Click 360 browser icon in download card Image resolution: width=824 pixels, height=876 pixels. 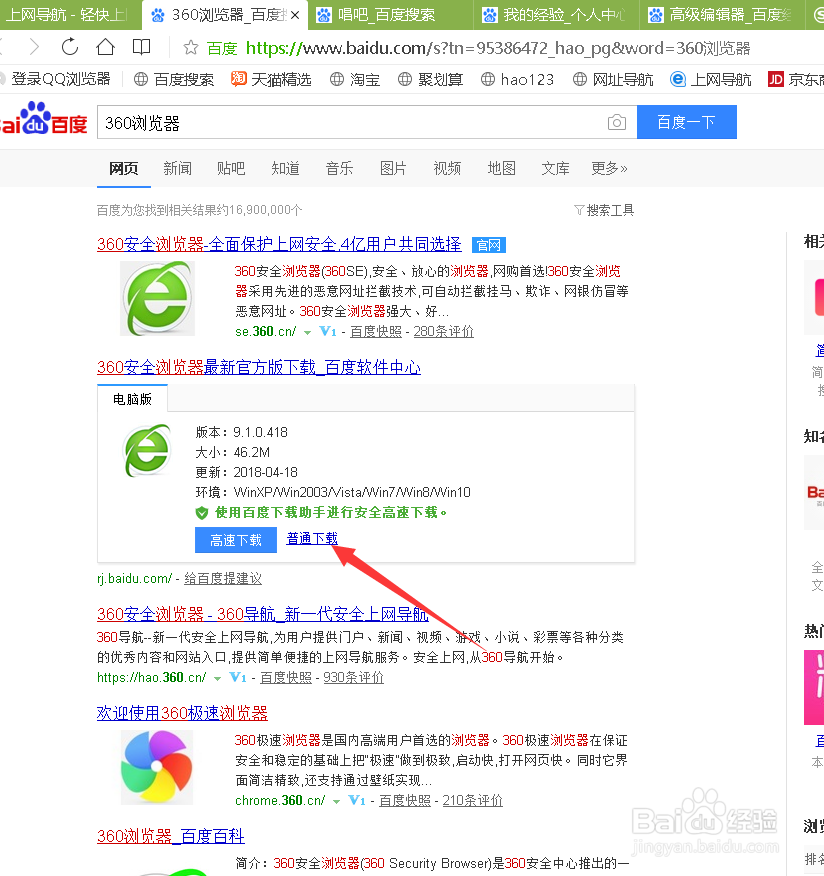pos(147,450)
